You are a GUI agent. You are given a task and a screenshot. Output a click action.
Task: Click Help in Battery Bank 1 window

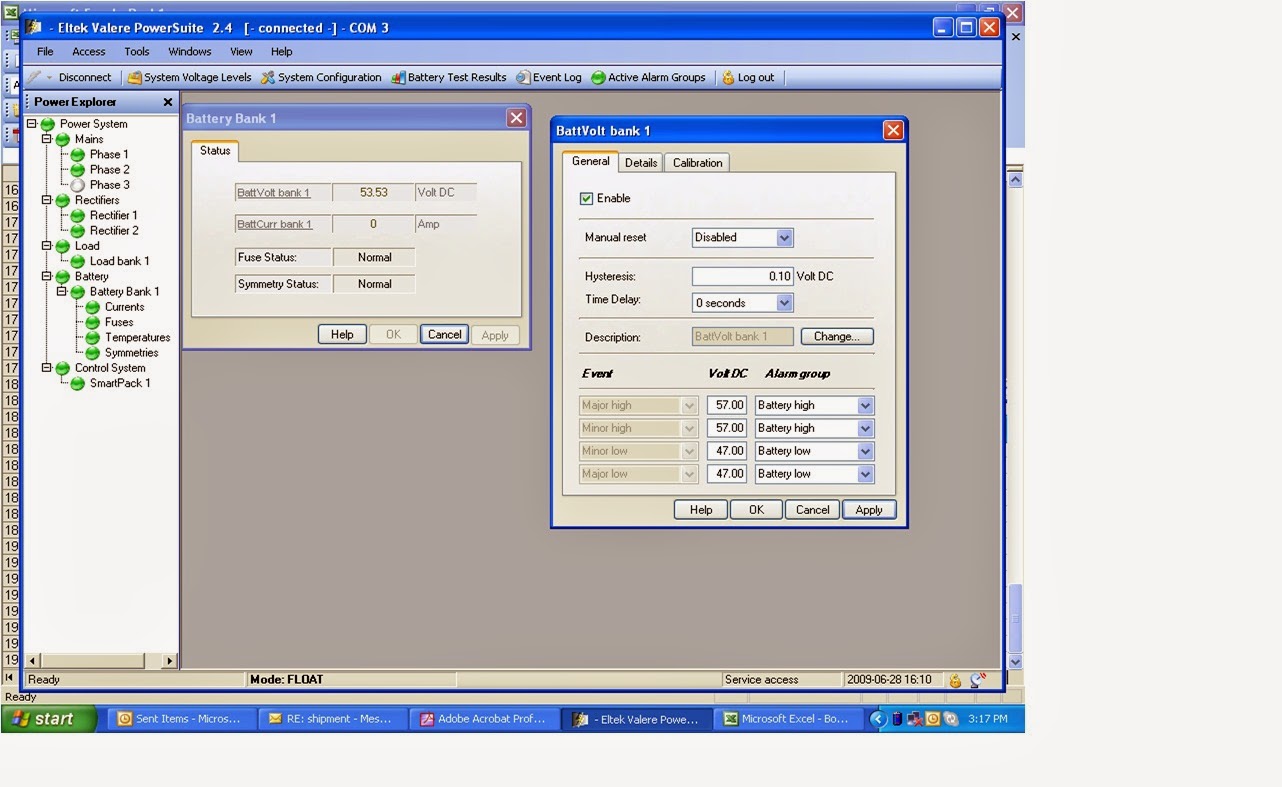342,335
